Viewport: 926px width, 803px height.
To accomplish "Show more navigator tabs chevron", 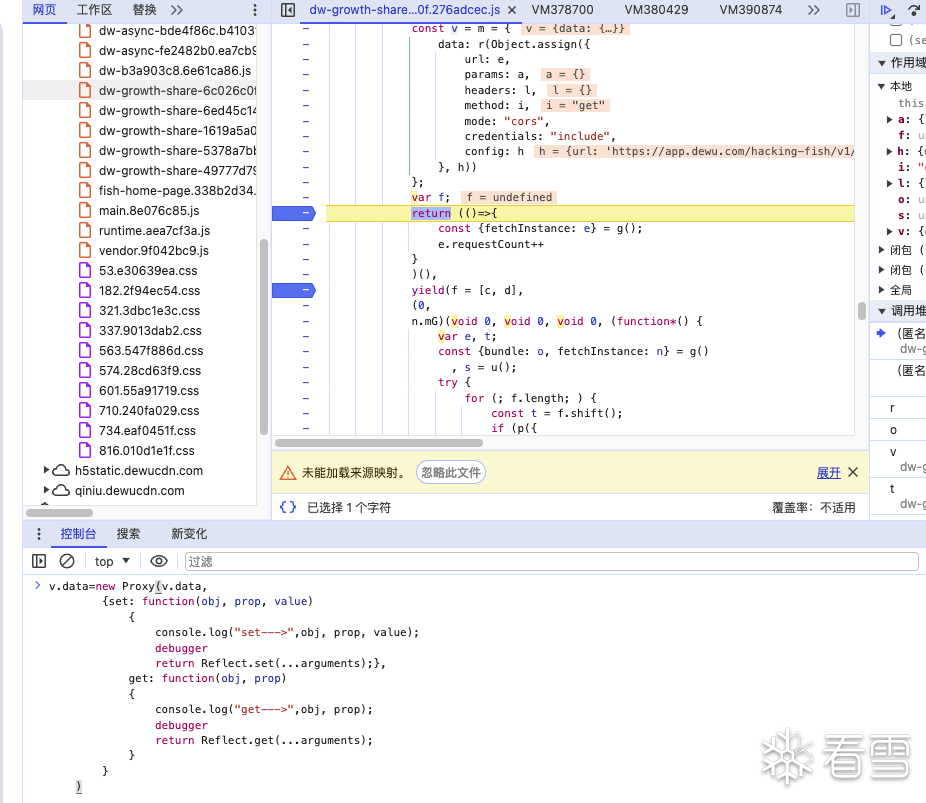I will pos(177,10).
